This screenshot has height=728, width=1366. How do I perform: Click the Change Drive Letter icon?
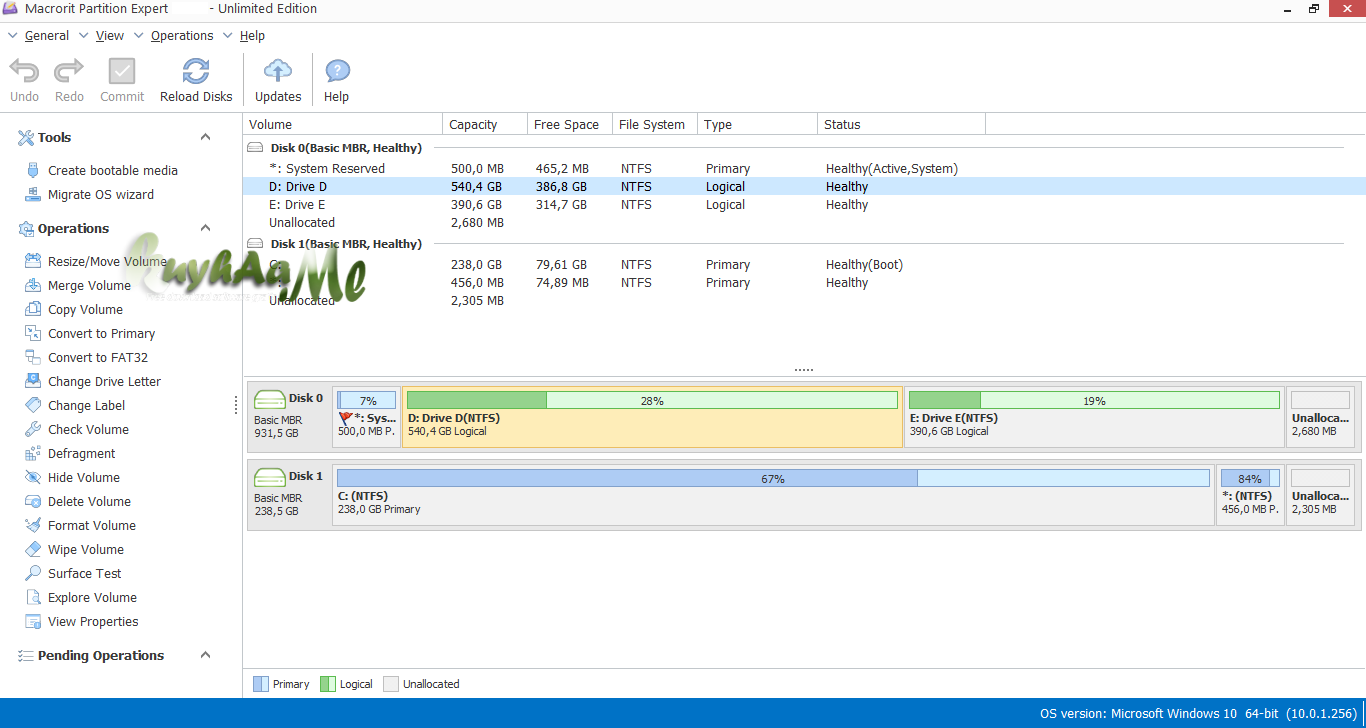tap(32, 381)
